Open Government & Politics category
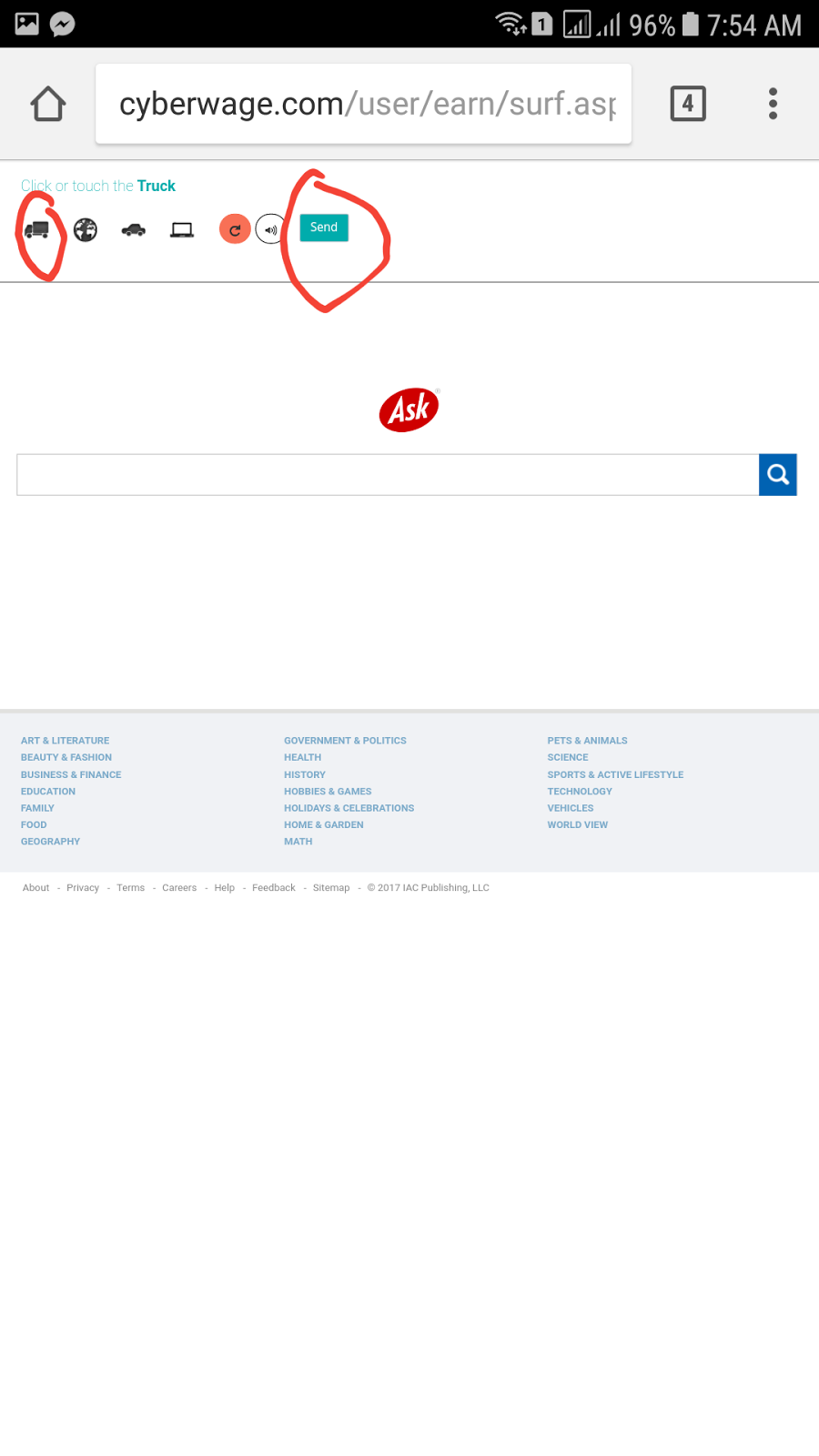819x1456 pixels. click(345, 741)
